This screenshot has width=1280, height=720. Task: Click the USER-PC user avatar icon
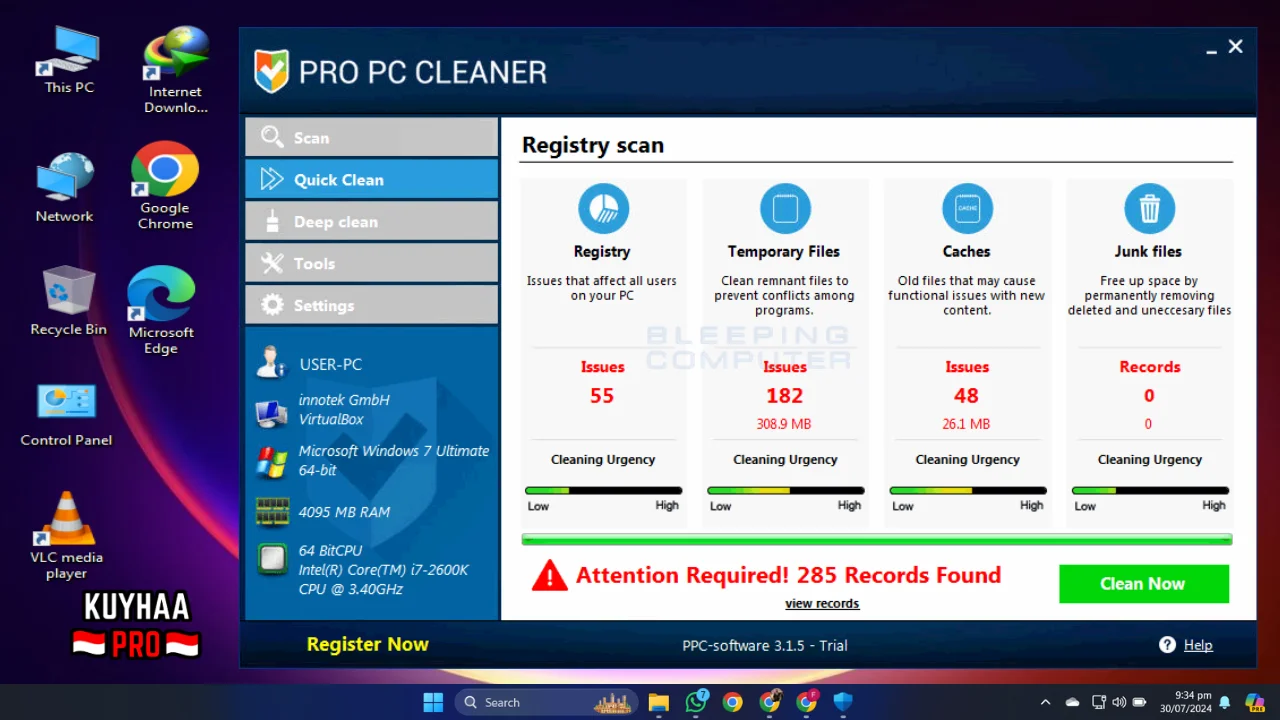[x=271, y=362]
